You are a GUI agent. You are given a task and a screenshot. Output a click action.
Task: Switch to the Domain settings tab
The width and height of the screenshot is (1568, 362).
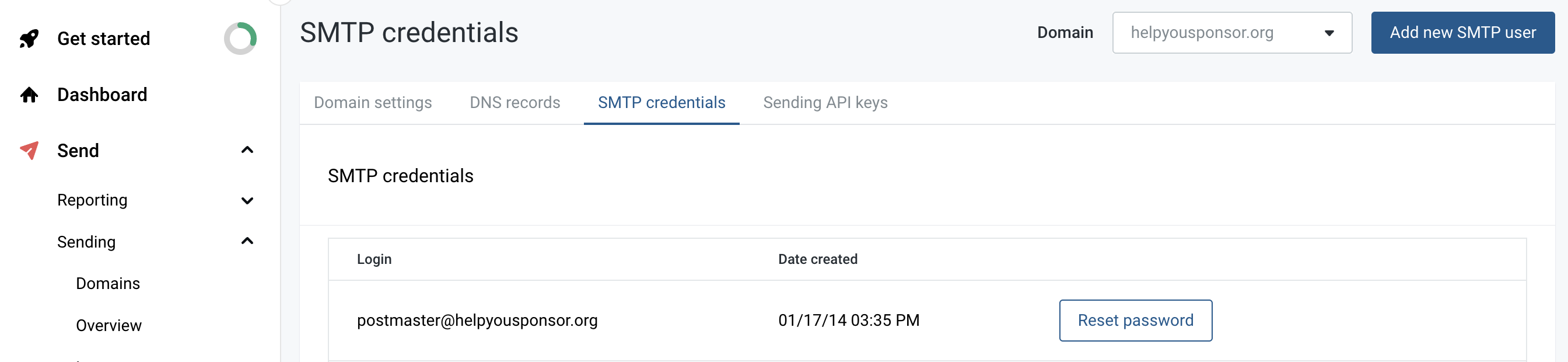tap(373, 102)
